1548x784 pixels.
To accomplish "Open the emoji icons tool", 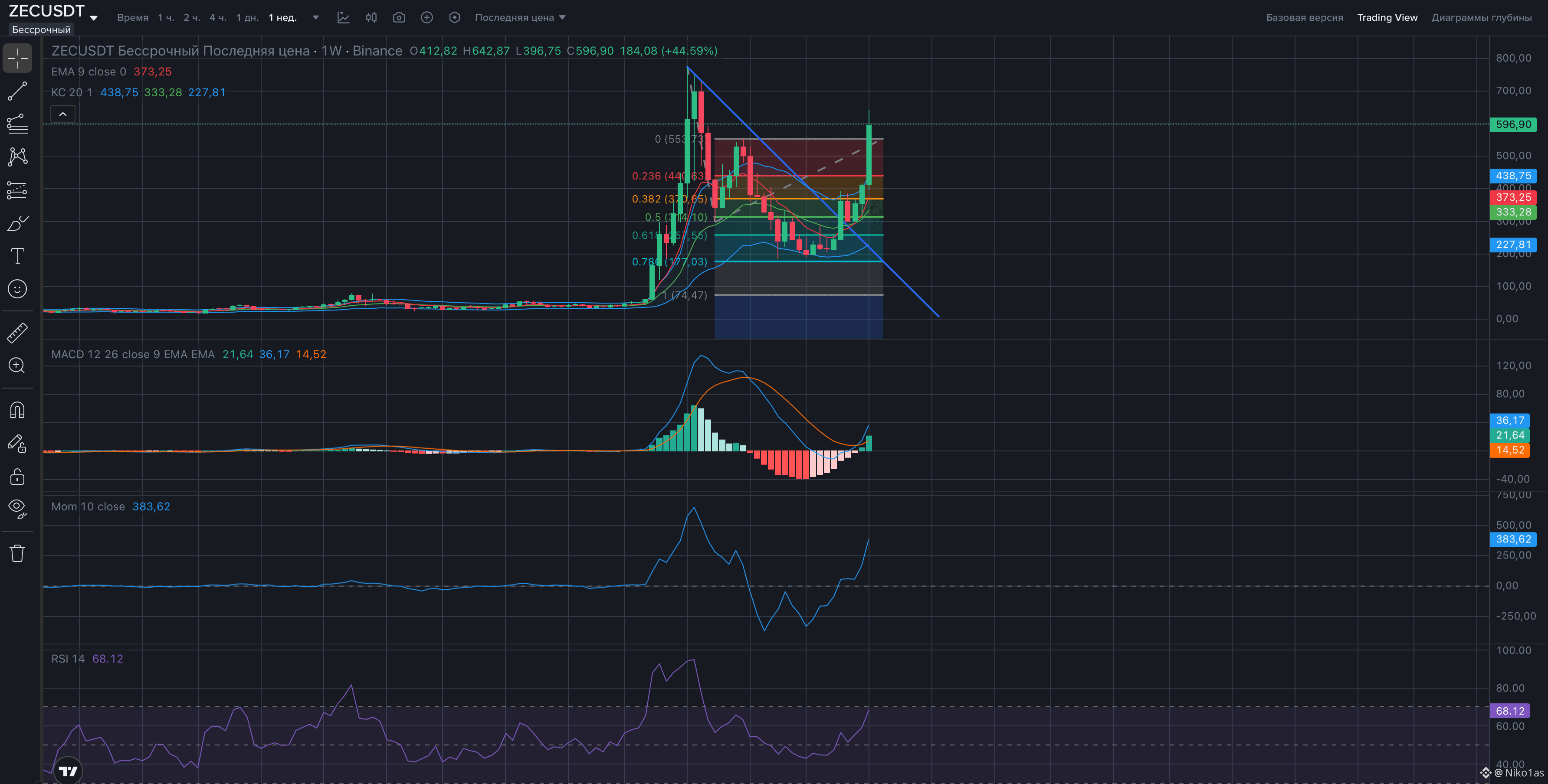I will pyautogui.click(x=17, y=289).
